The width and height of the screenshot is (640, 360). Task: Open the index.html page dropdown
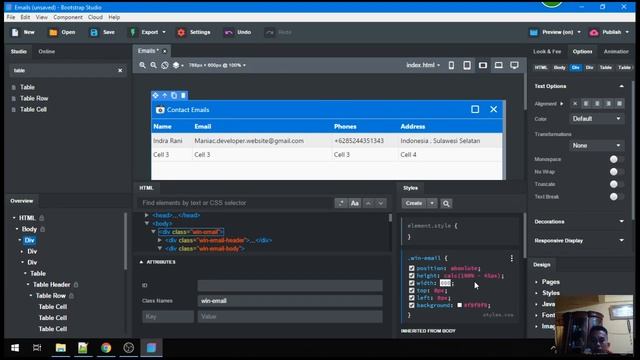423,65
